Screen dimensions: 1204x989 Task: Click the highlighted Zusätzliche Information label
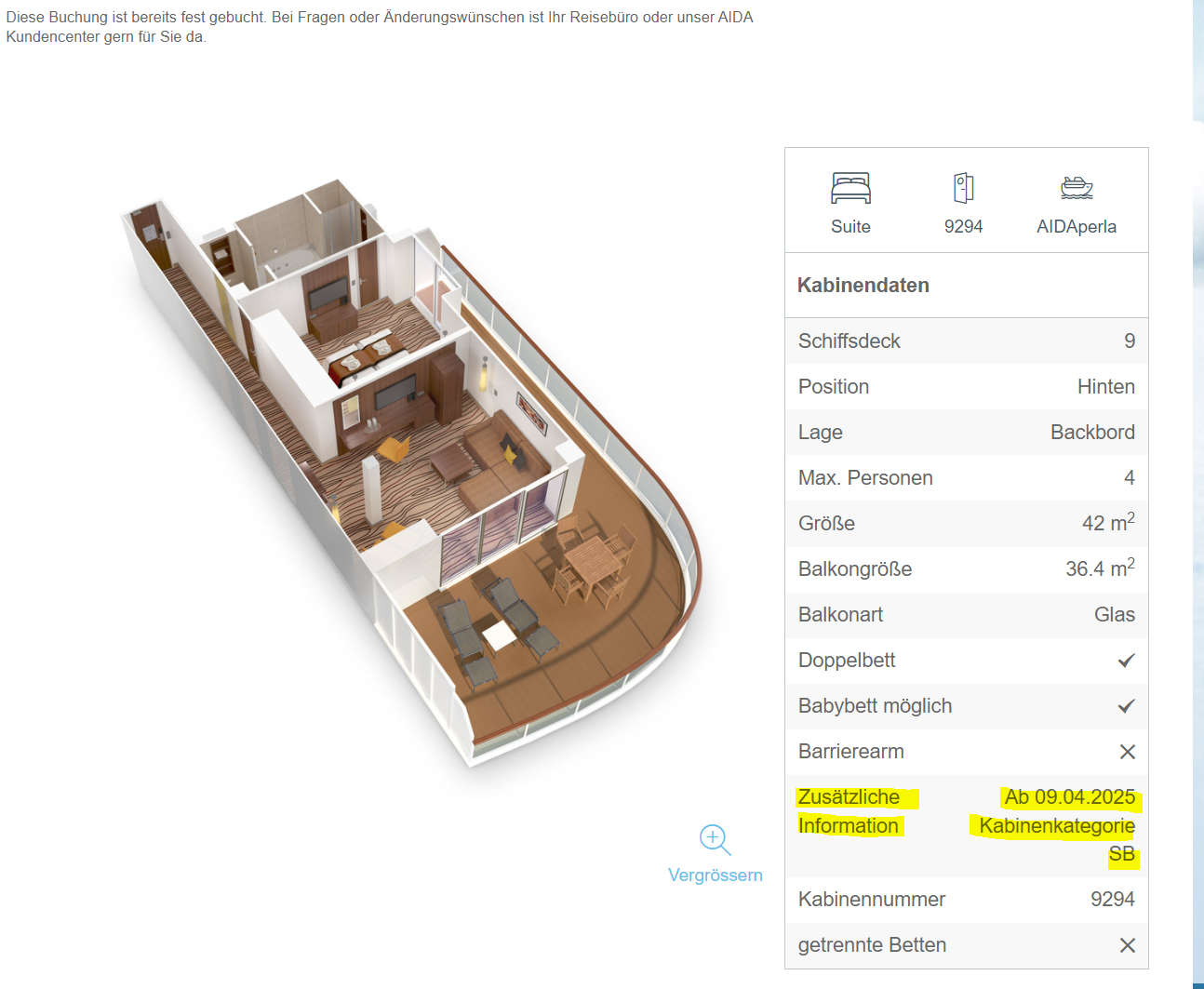849,811
